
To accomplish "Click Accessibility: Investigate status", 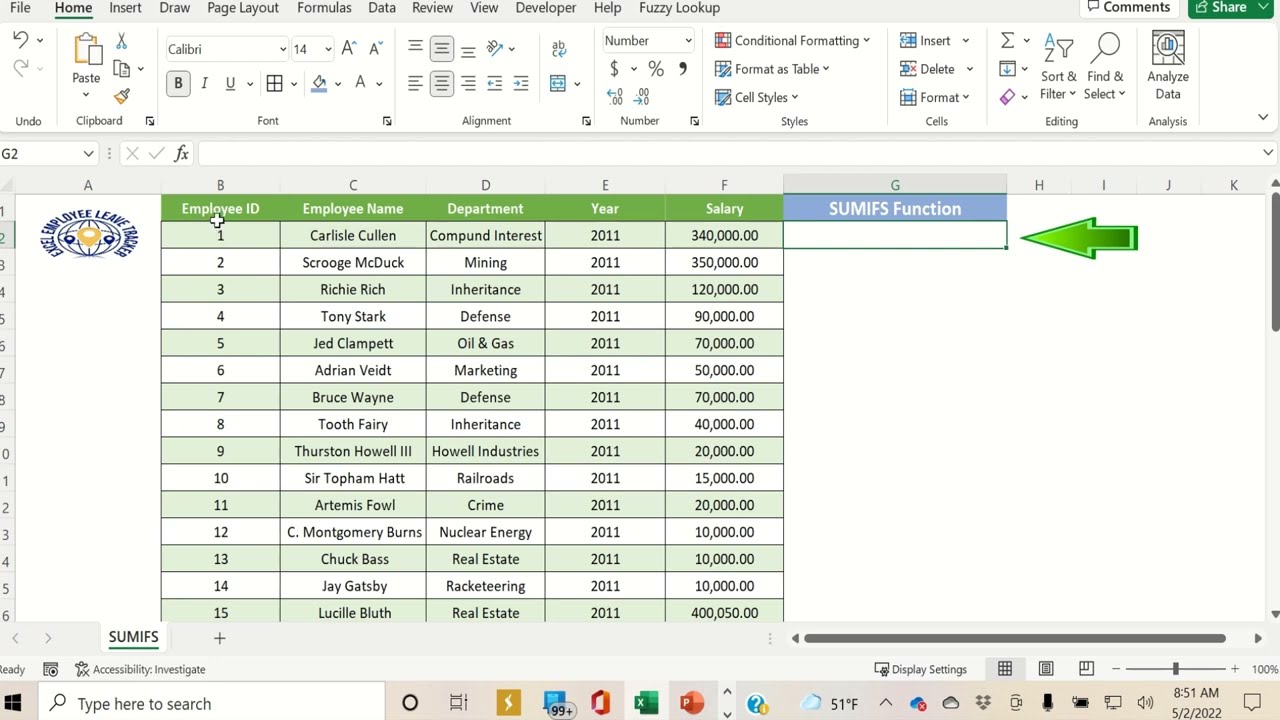I will (x=140, y=669).
